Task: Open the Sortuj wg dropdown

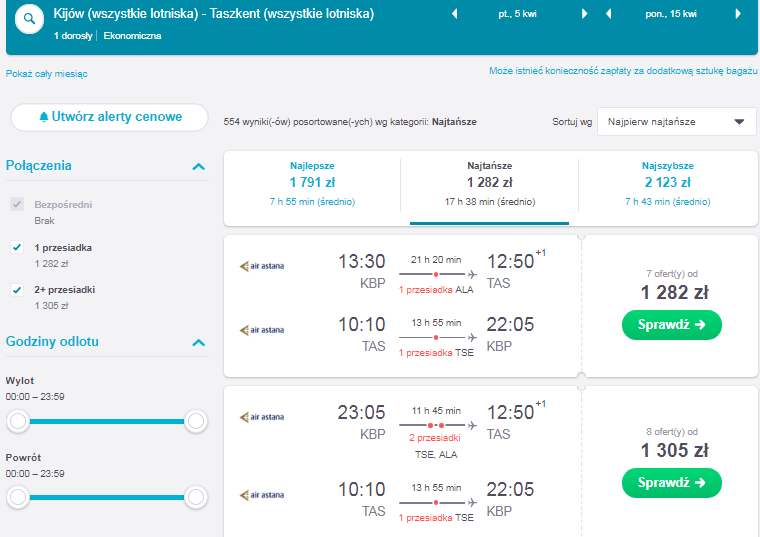Action: click(676, 122)
